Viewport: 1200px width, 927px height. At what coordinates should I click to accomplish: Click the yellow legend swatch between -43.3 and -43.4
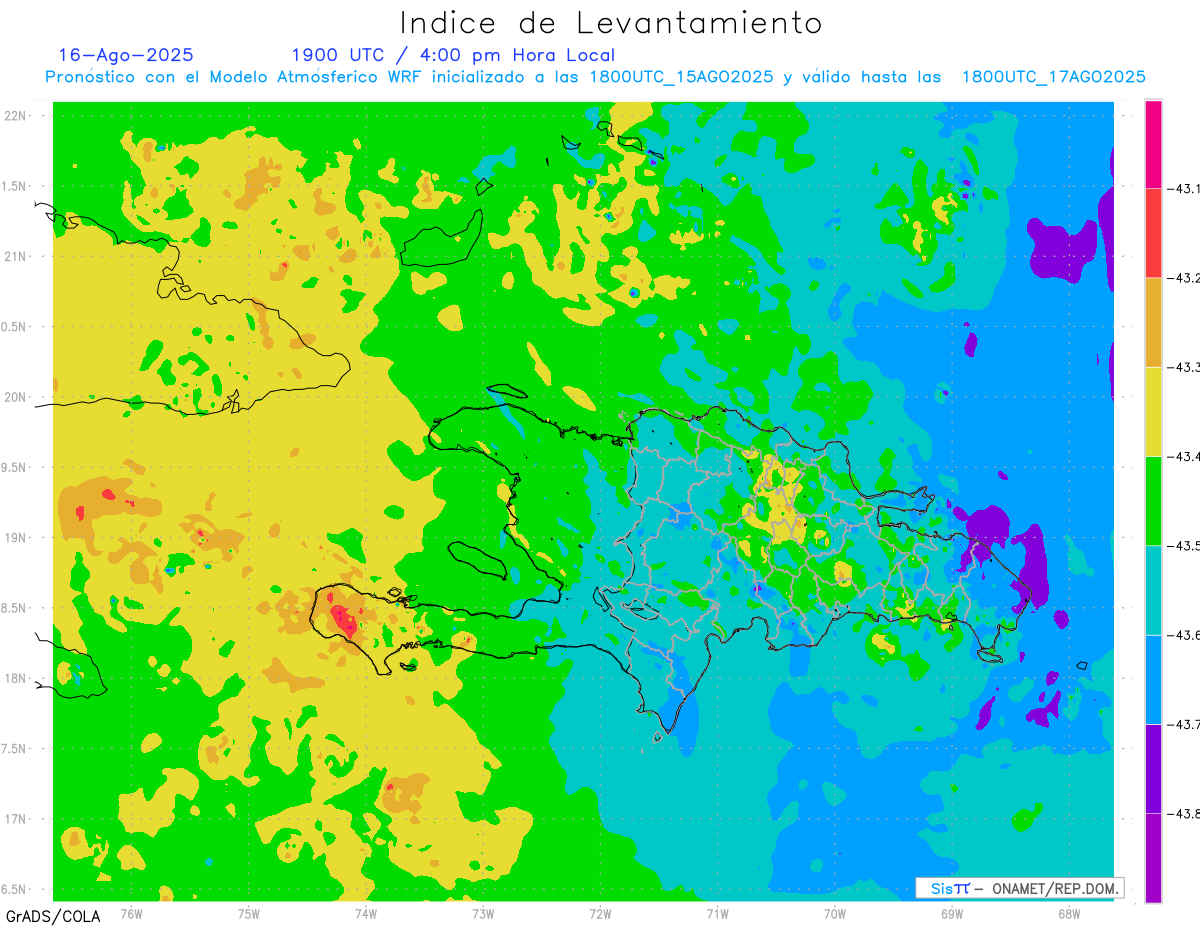click(x=1153, y=411)
